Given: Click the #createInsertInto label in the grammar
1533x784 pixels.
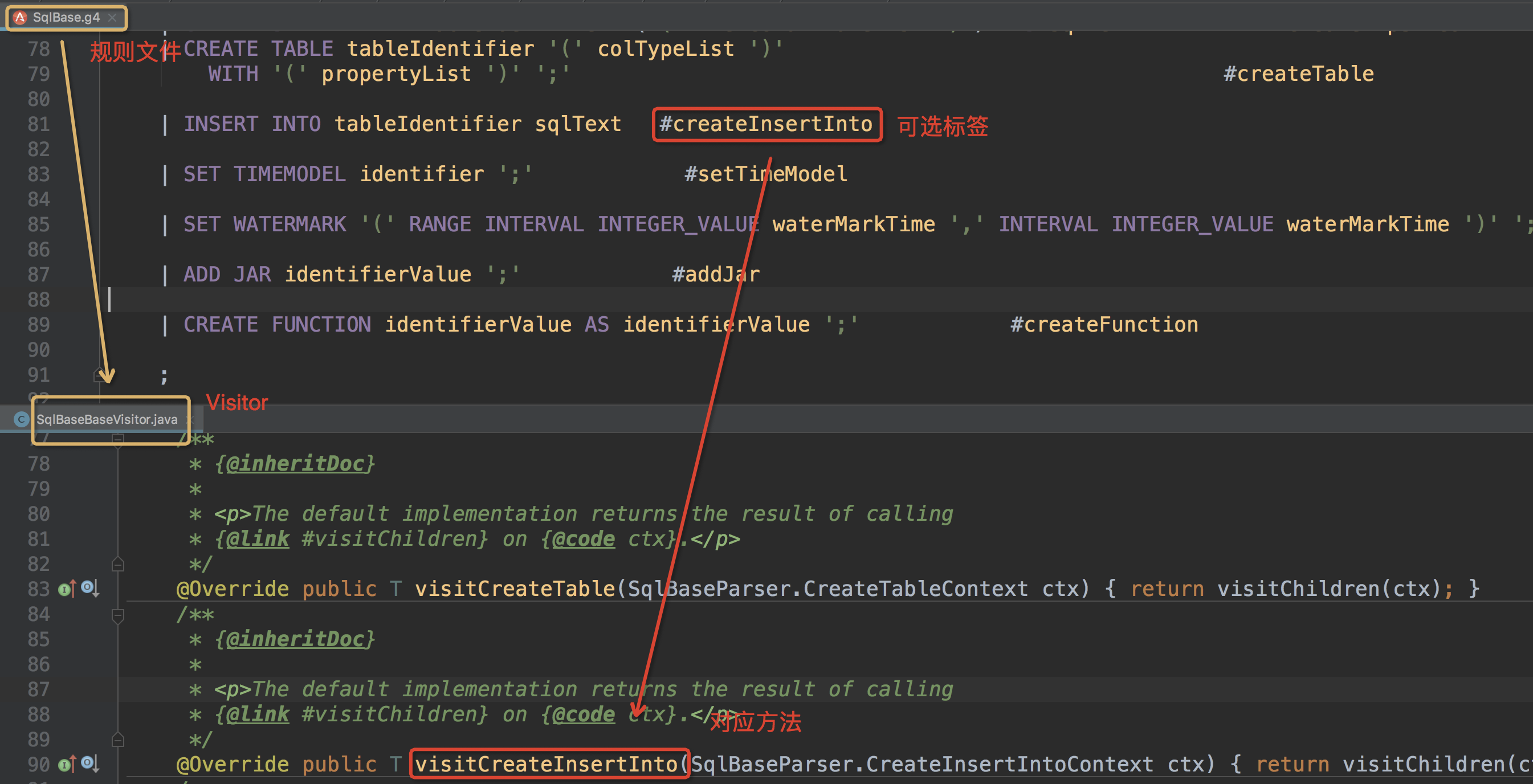Looking at the screenshot, I should (766, 124).
